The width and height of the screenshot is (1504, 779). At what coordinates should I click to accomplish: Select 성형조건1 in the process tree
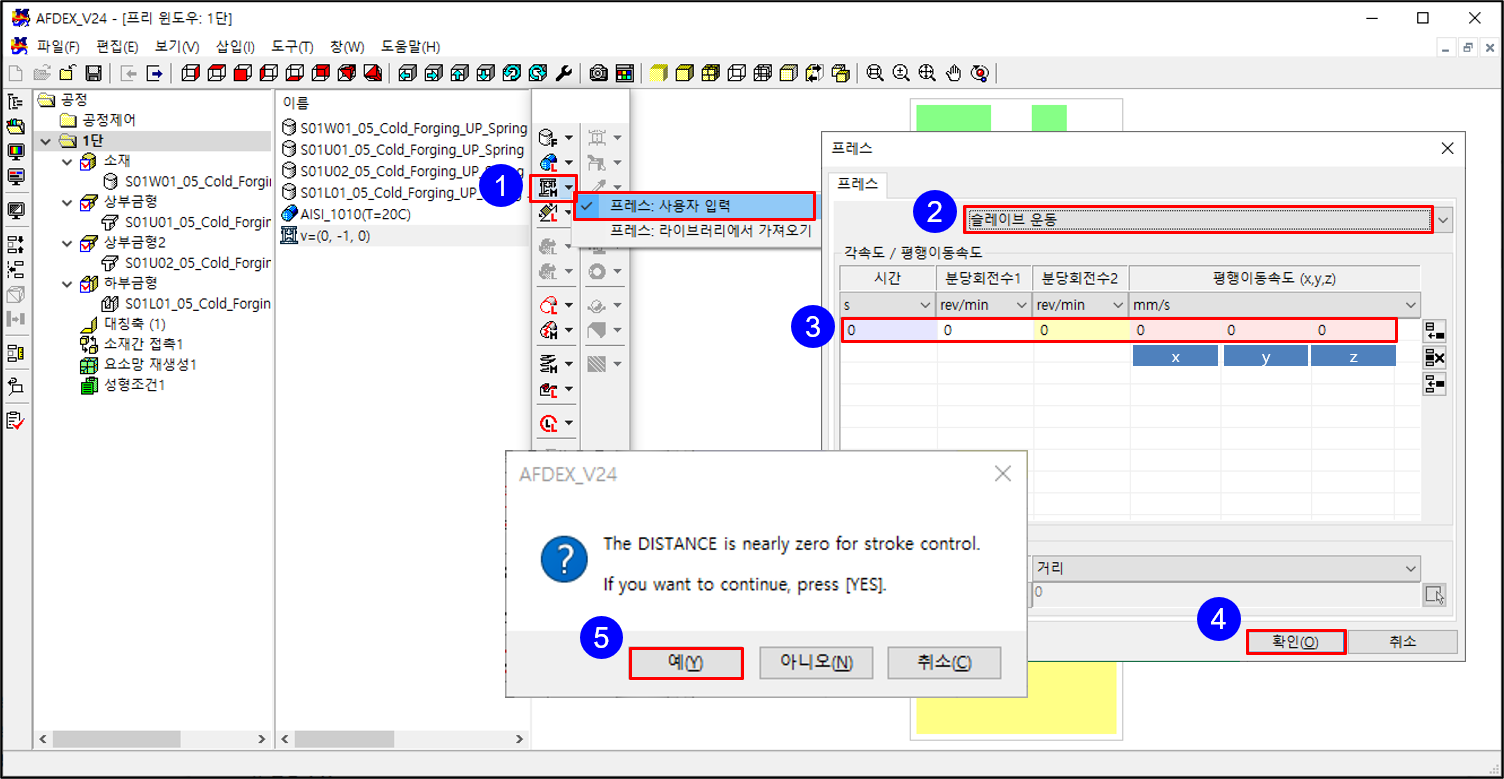[134, 385]
